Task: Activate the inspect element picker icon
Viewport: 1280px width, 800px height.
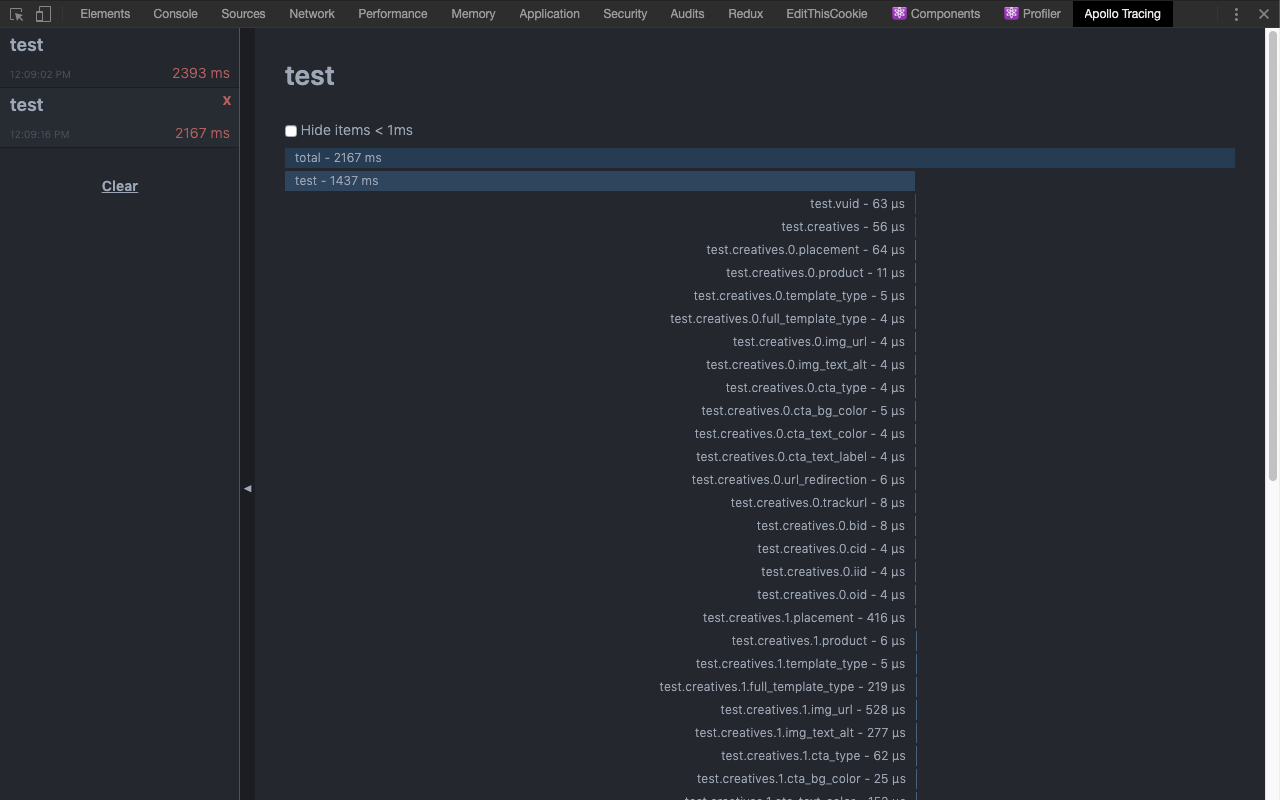Action: (x=16, y=14)
